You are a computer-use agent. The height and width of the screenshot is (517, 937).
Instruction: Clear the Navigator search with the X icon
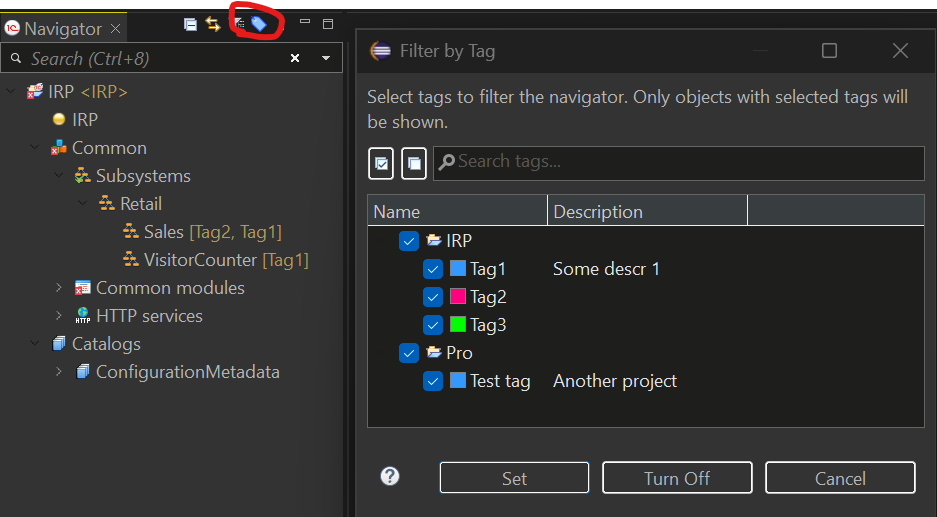coord(295,58)
